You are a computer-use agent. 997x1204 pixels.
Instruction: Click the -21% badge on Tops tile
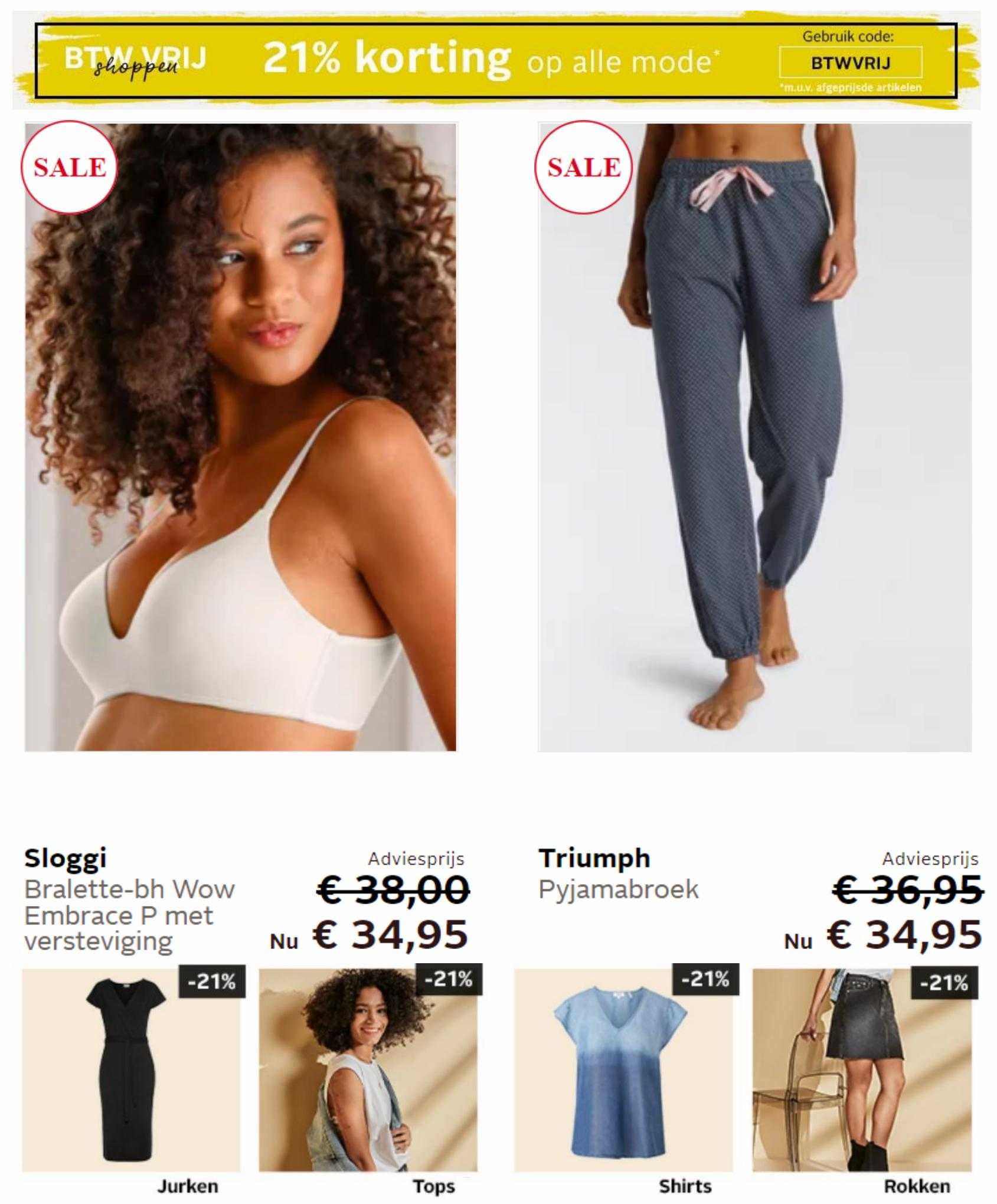point(449,979)
